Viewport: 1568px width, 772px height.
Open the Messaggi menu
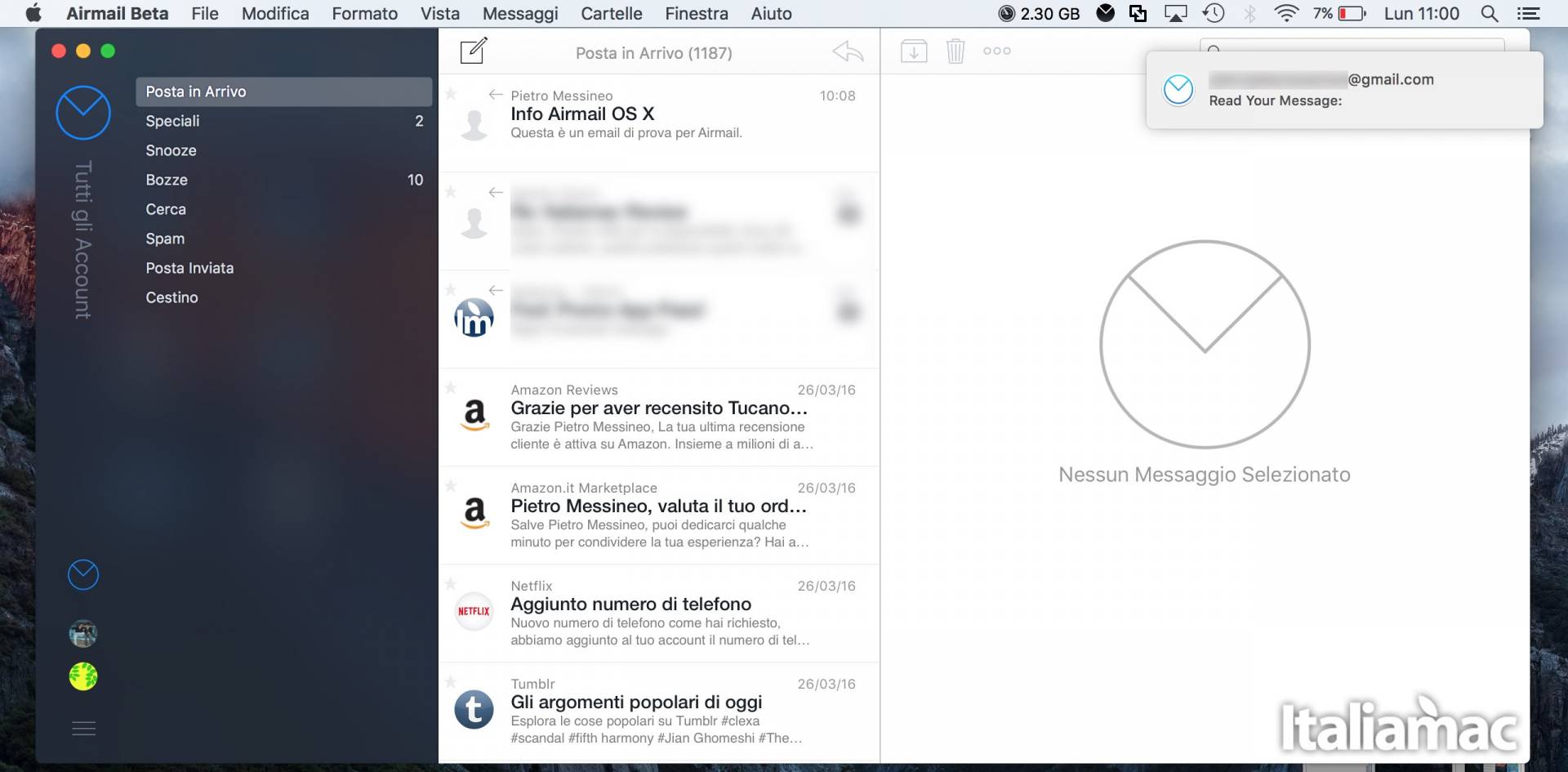pos(520,13)
